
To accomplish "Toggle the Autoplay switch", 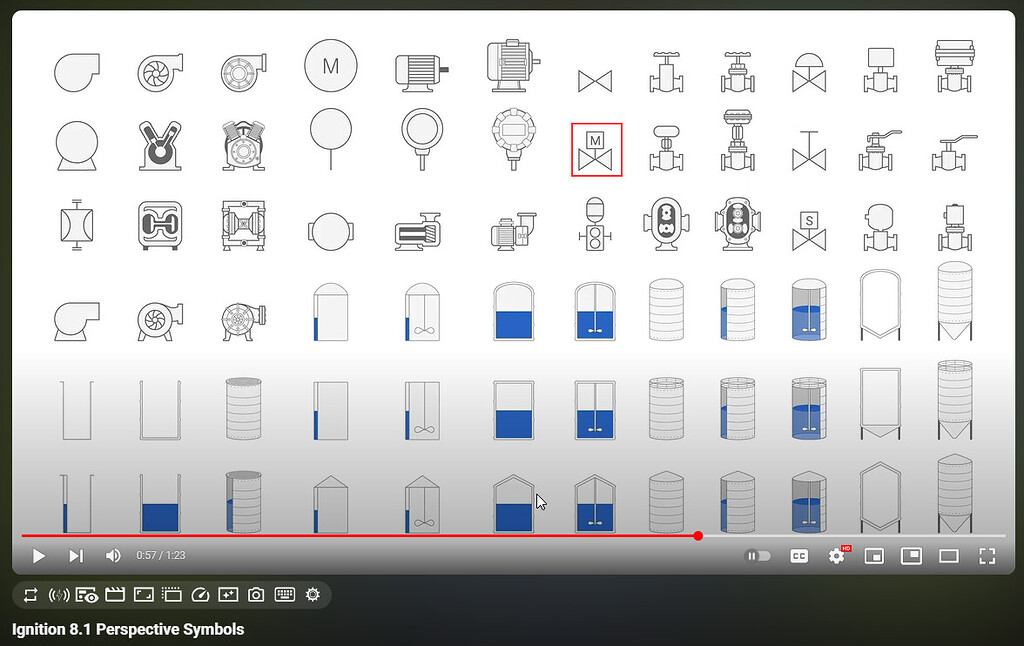I will [758, 556].
